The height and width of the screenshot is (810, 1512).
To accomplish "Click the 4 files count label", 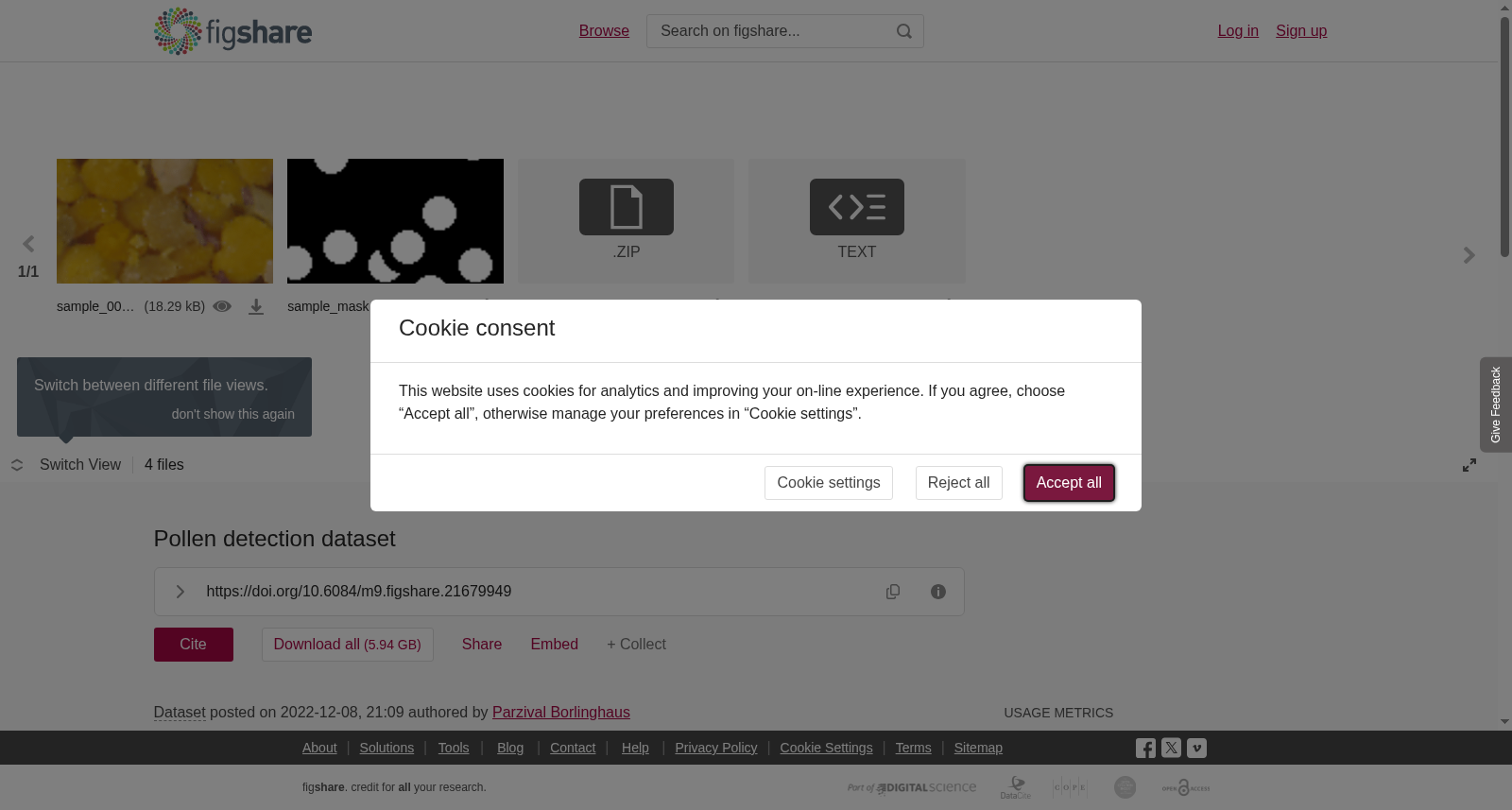I will tap(164, 465).
